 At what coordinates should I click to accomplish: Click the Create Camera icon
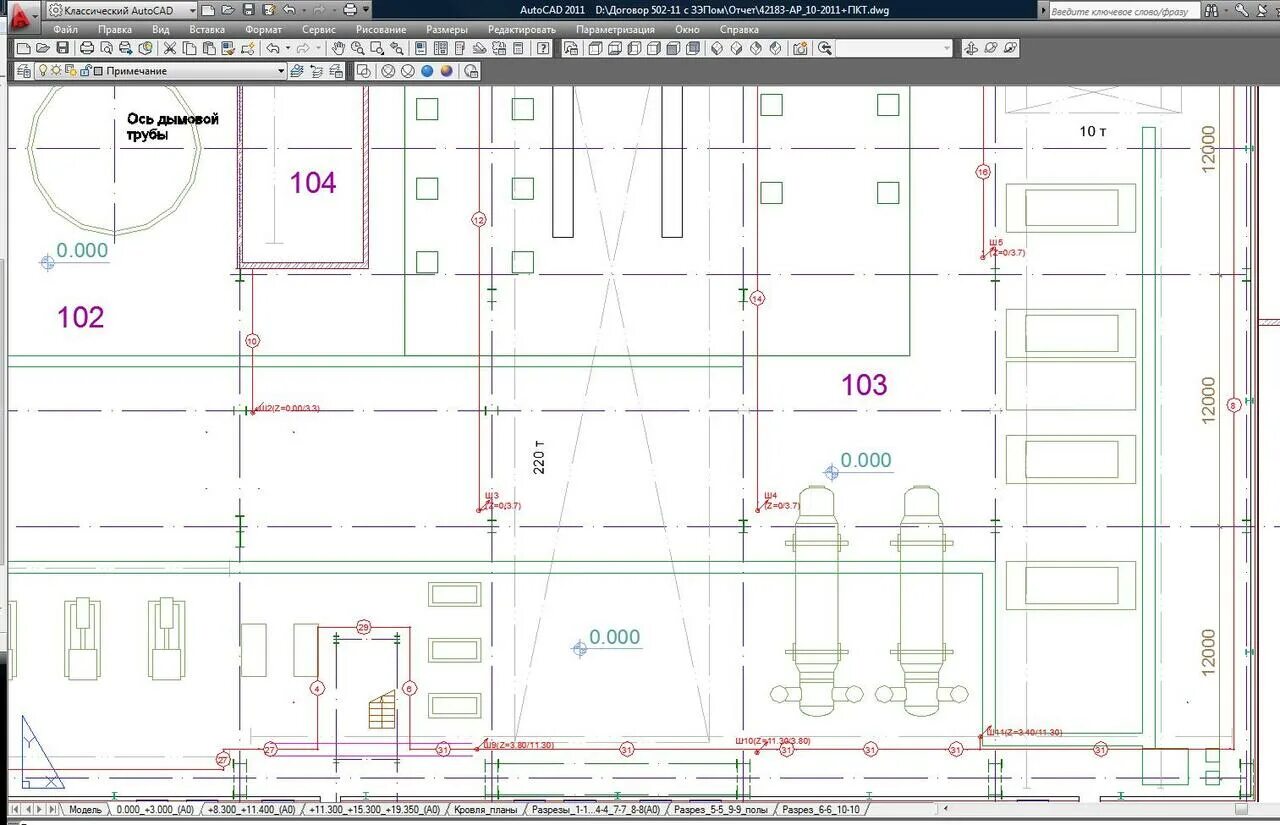[x=800, y=48]
